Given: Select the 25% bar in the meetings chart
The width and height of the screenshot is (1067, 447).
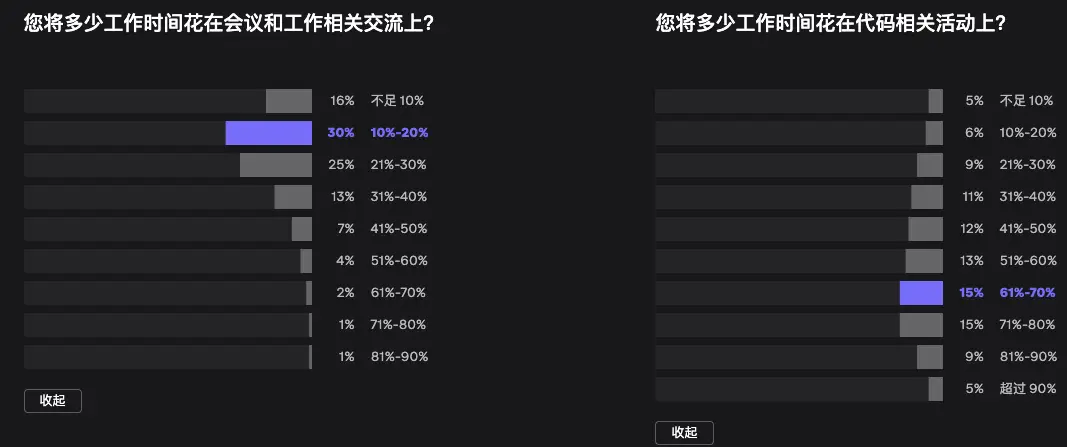Looking at the screenshot, I should 276,165.
